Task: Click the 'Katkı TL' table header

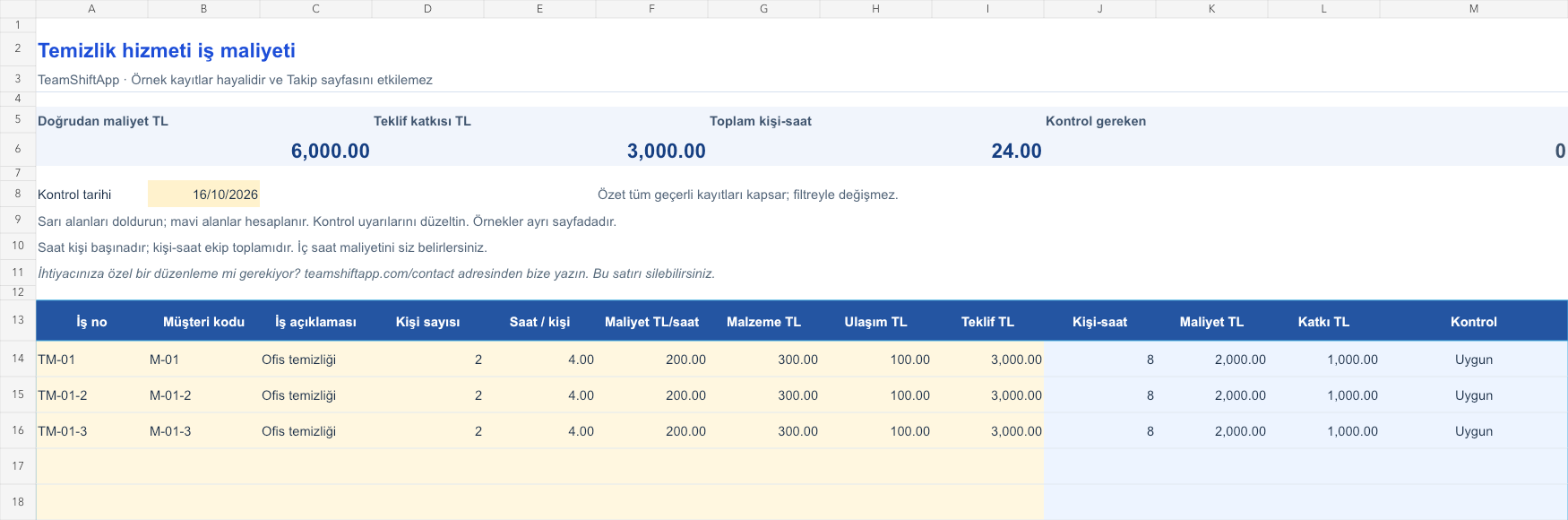Action: [x=1323, y=322]
